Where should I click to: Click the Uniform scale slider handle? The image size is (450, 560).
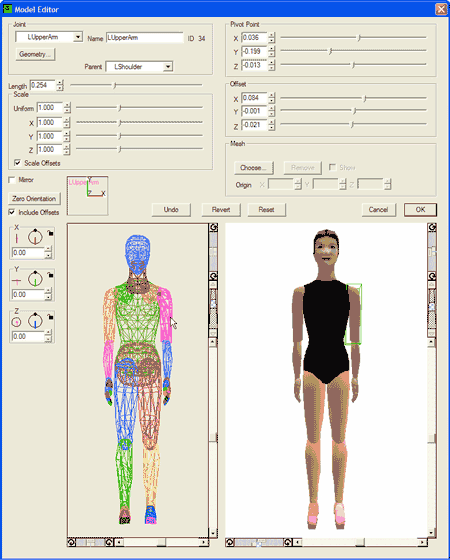[x=120, y=108]
